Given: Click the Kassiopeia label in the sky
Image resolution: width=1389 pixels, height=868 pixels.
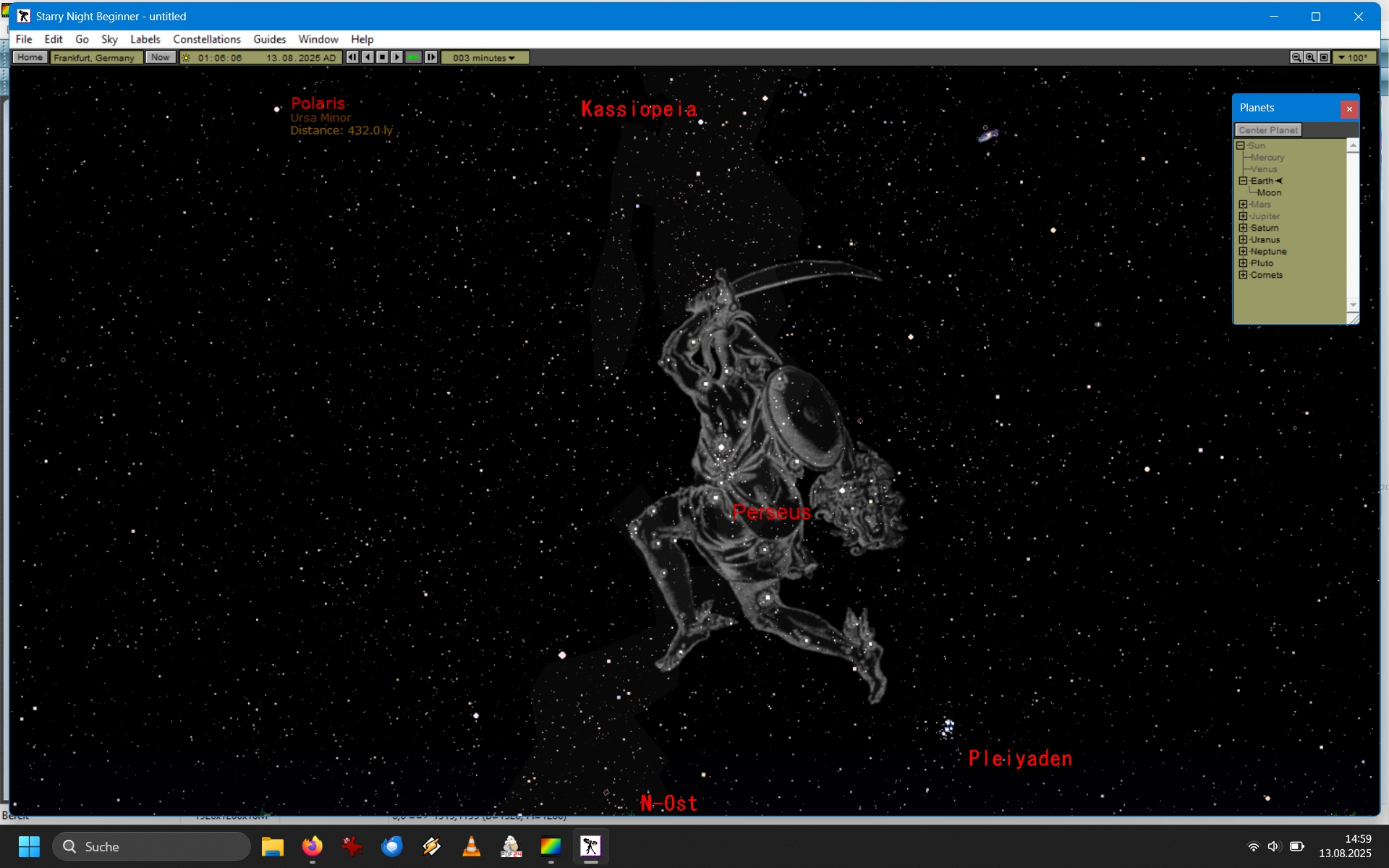Looking at the screenshot, I should point(639,109).
